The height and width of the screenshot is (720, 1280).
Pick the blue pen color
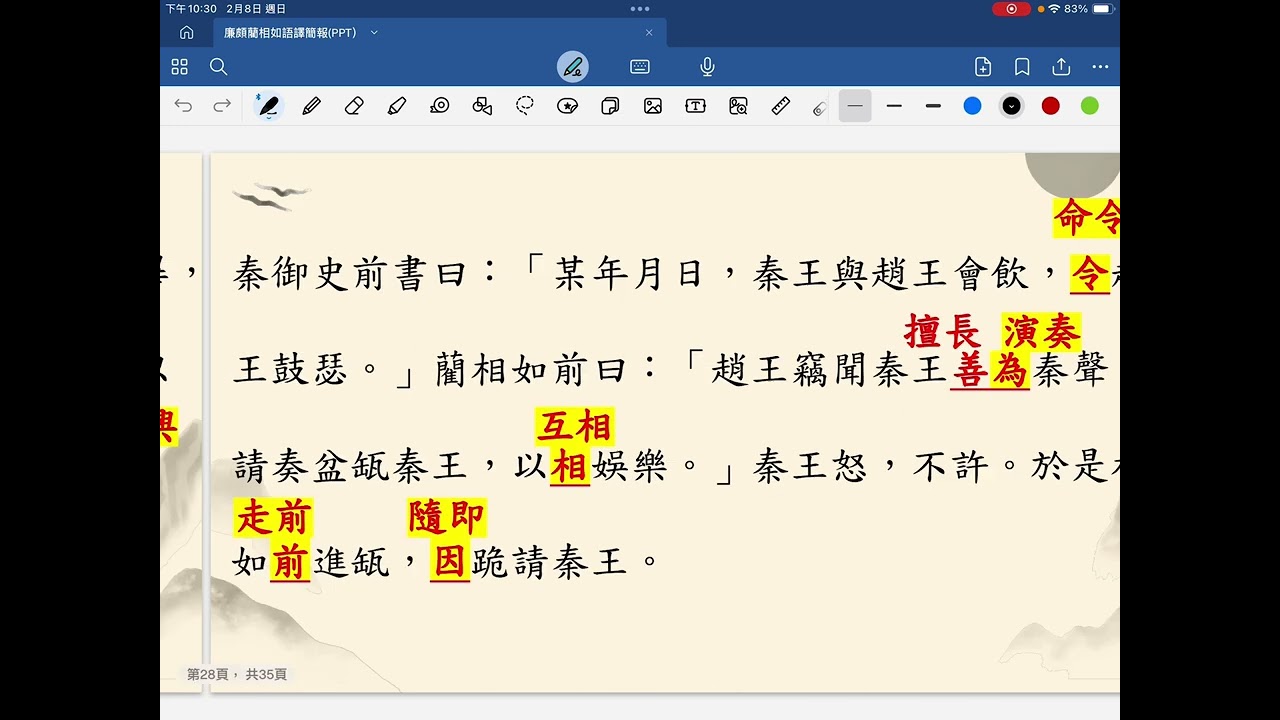pos(972,105)
